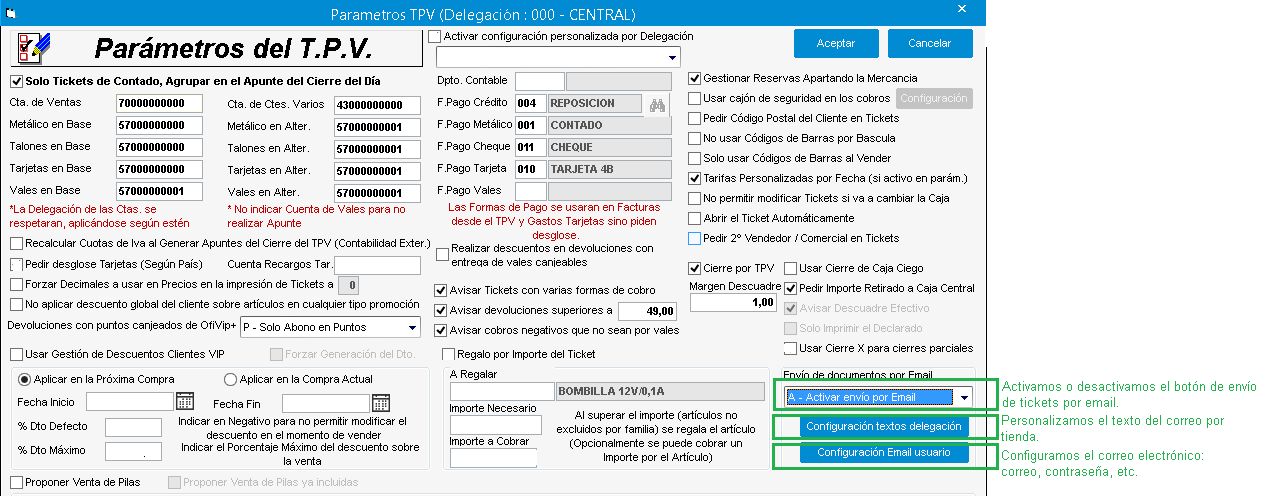1264x496 pixels.
Task: Check Regalo por Importe del Ticket
Action: click(x=448, y=354)
